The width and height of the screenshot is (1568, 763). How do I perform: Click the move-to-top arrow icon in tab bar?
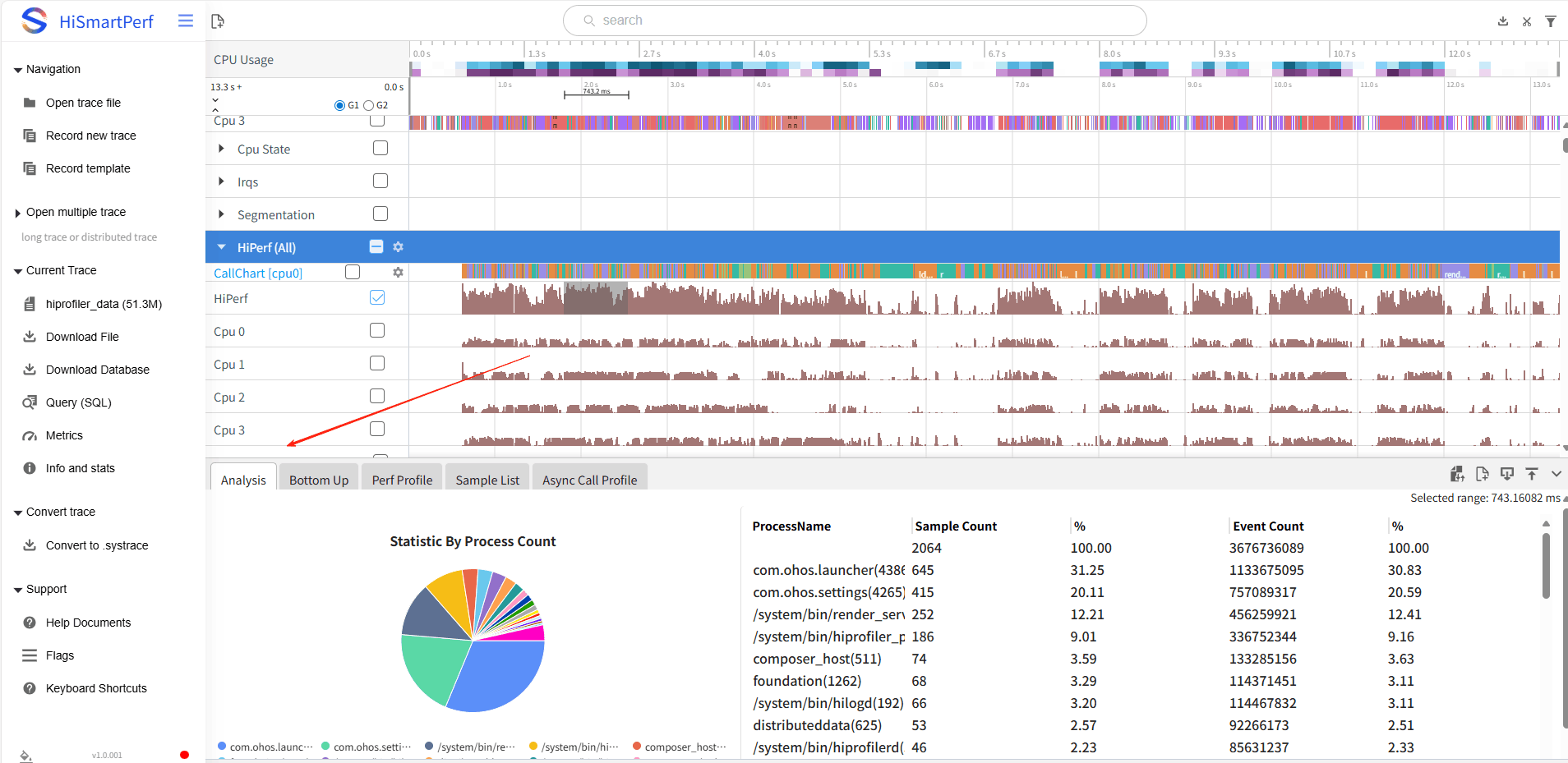[1532, 474]
